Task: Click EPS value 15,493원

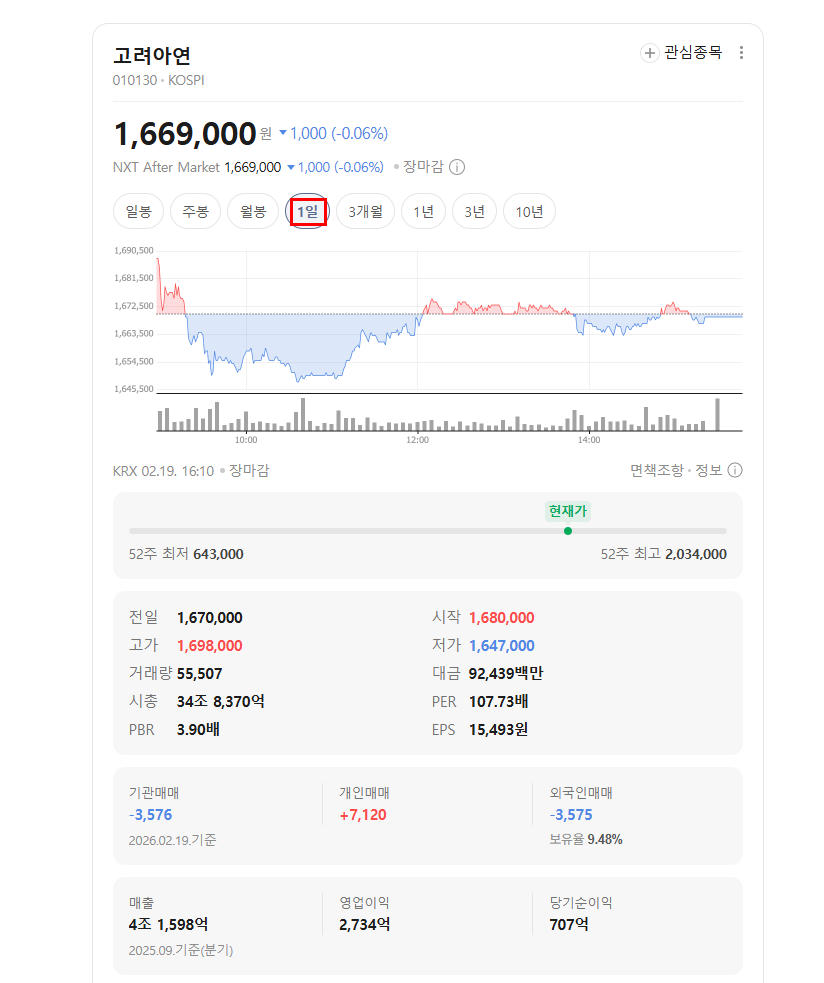Action: 499,730
